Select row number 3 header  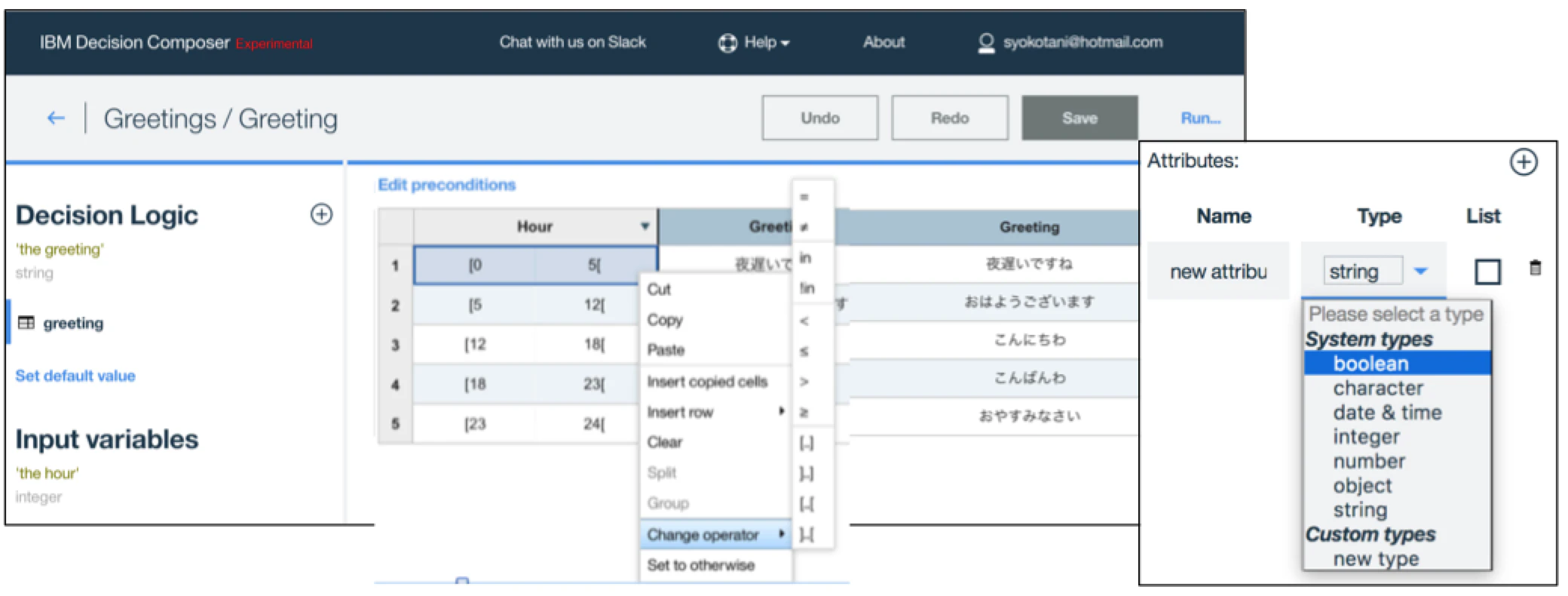395,345
